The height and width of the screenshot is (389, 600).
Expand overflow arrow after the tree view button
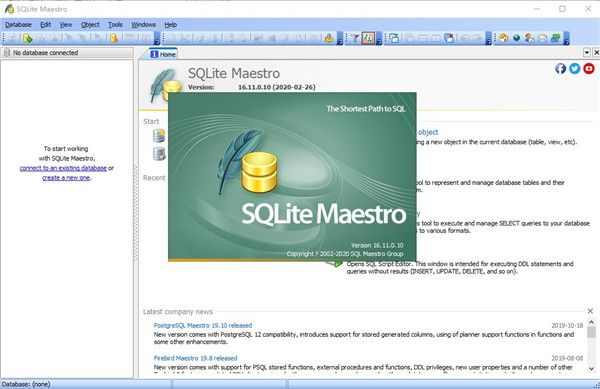[x=379, y=38]
